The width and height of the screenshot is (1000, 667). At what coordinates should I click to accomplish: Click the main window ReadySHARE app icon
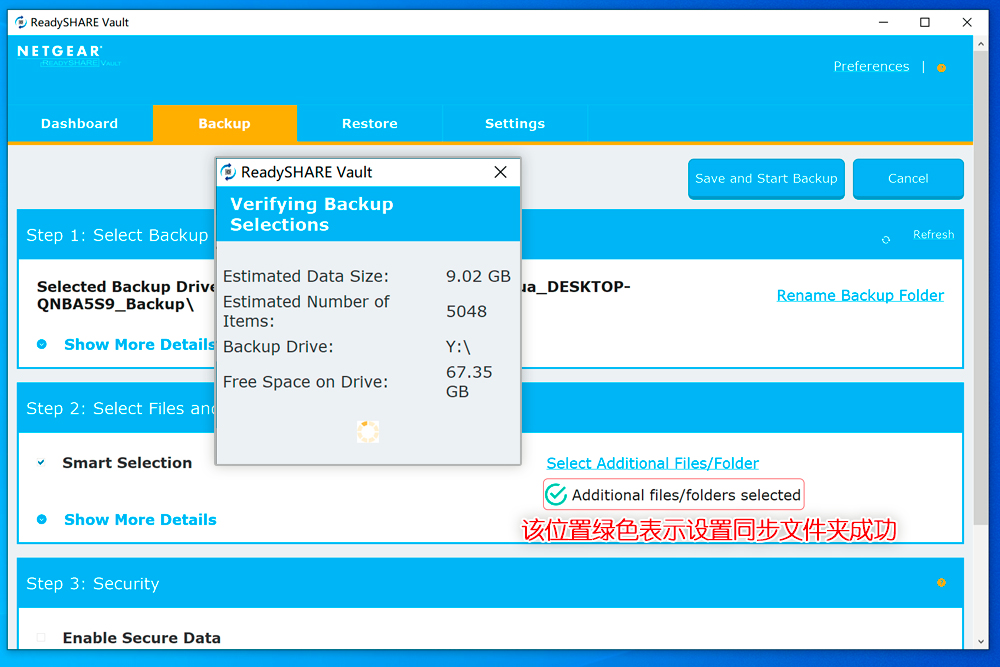(x=20, y=22)
